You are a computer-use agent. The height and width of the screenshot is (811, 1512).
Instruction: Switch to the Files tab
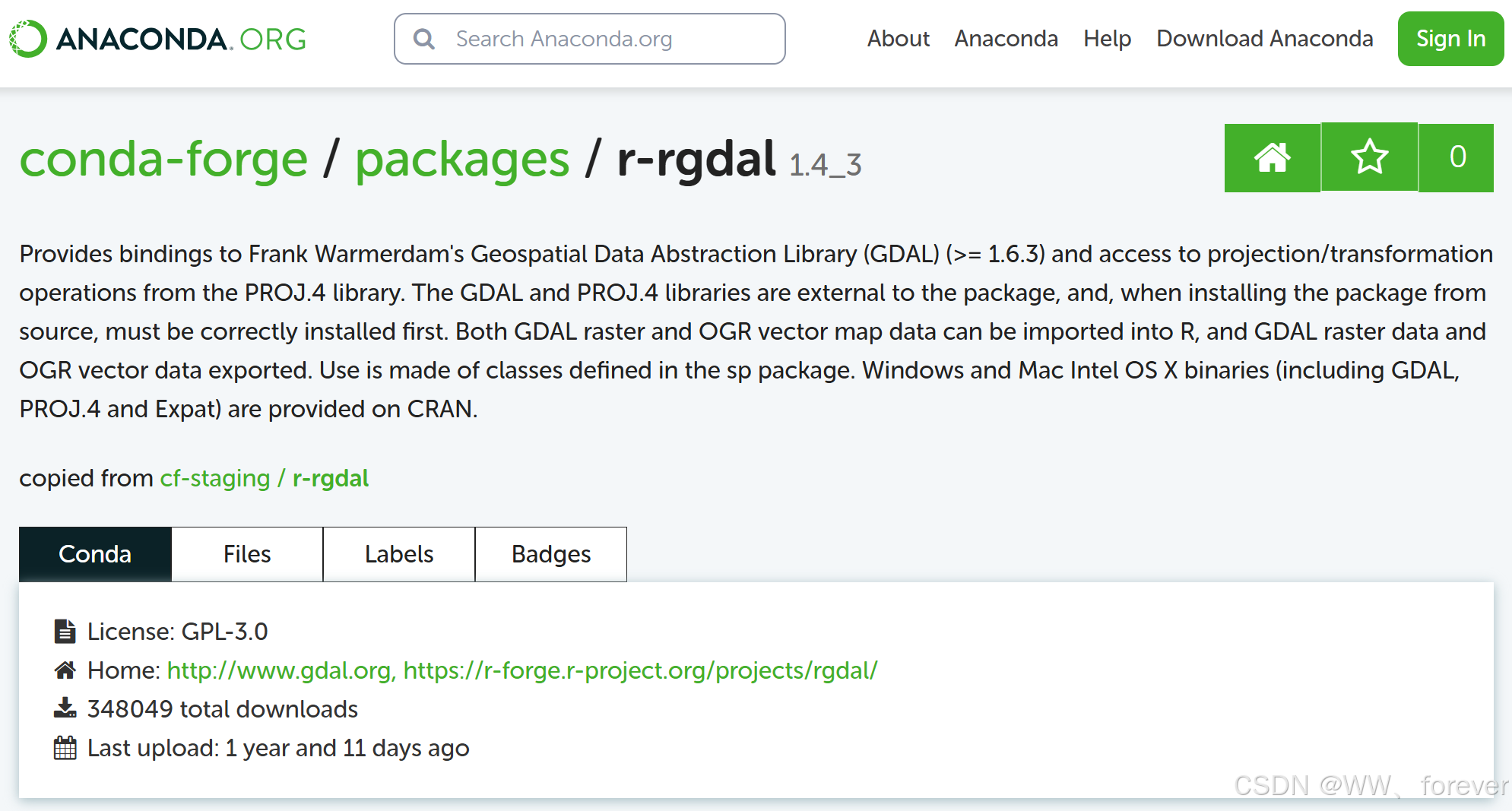click(247, 554)
